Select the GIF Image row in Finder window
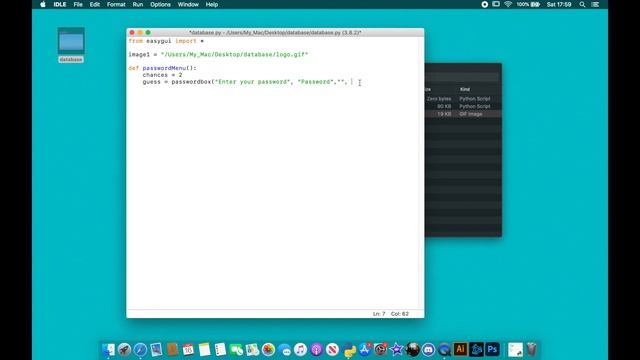 [463, 114]
